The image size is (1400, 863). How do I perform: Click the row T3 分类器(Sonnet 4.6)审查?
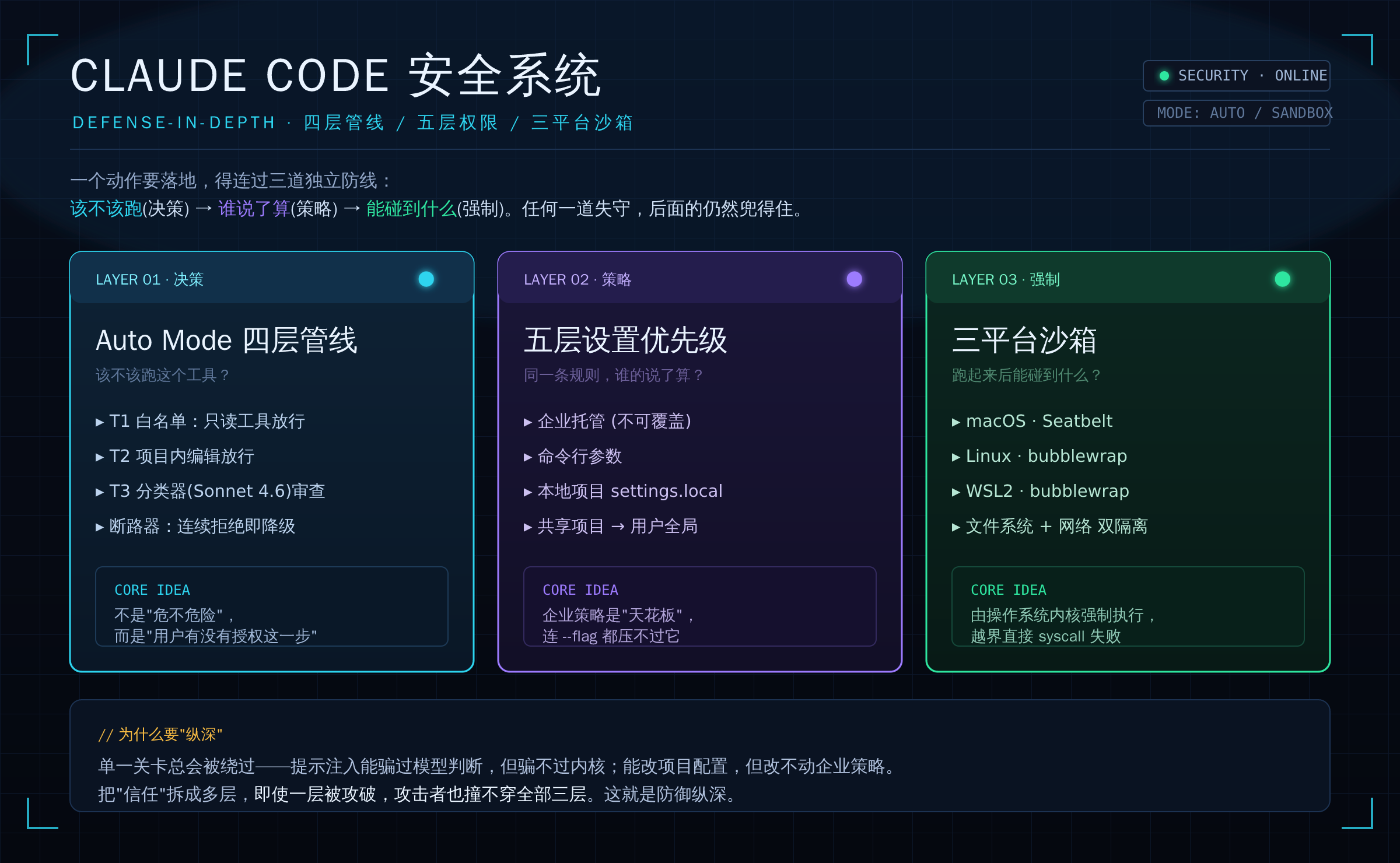coord(210,492)
